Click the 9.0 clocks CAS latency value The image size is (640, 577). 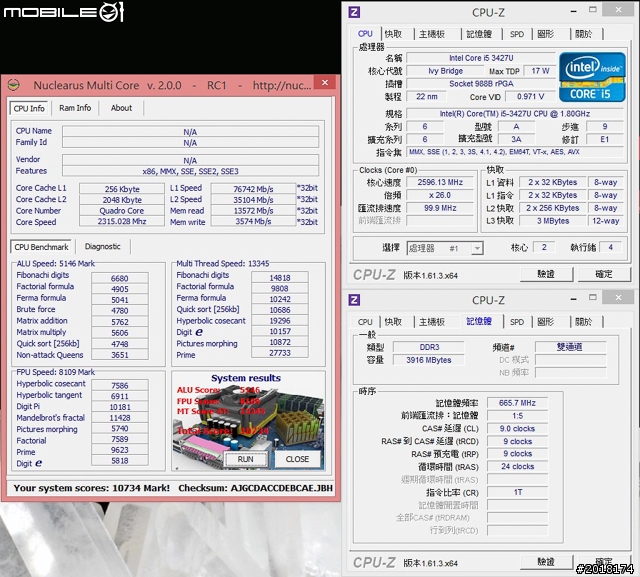(517, 428)
